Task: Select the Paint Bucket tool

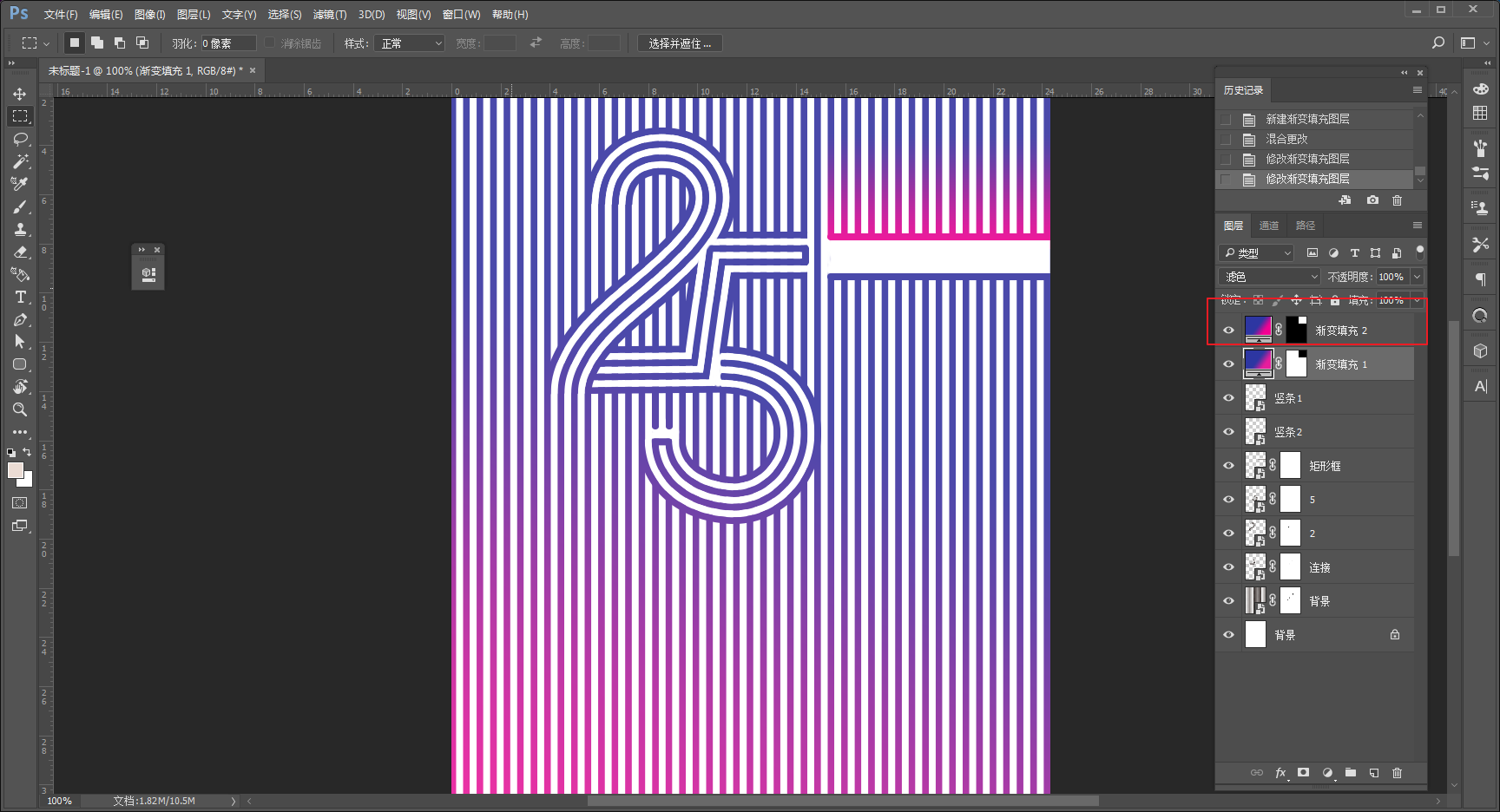Action: coord(20,274)
